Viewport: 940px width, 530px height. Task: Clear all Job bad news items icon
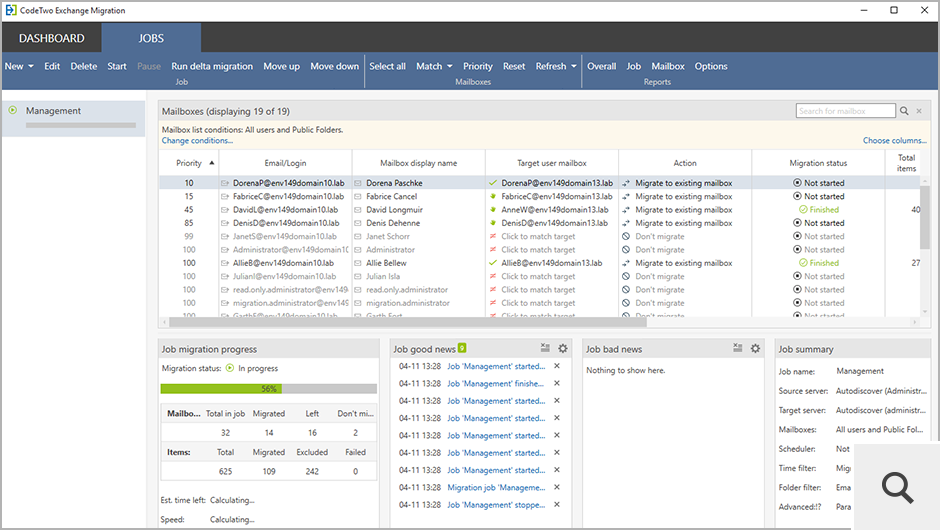737,348
